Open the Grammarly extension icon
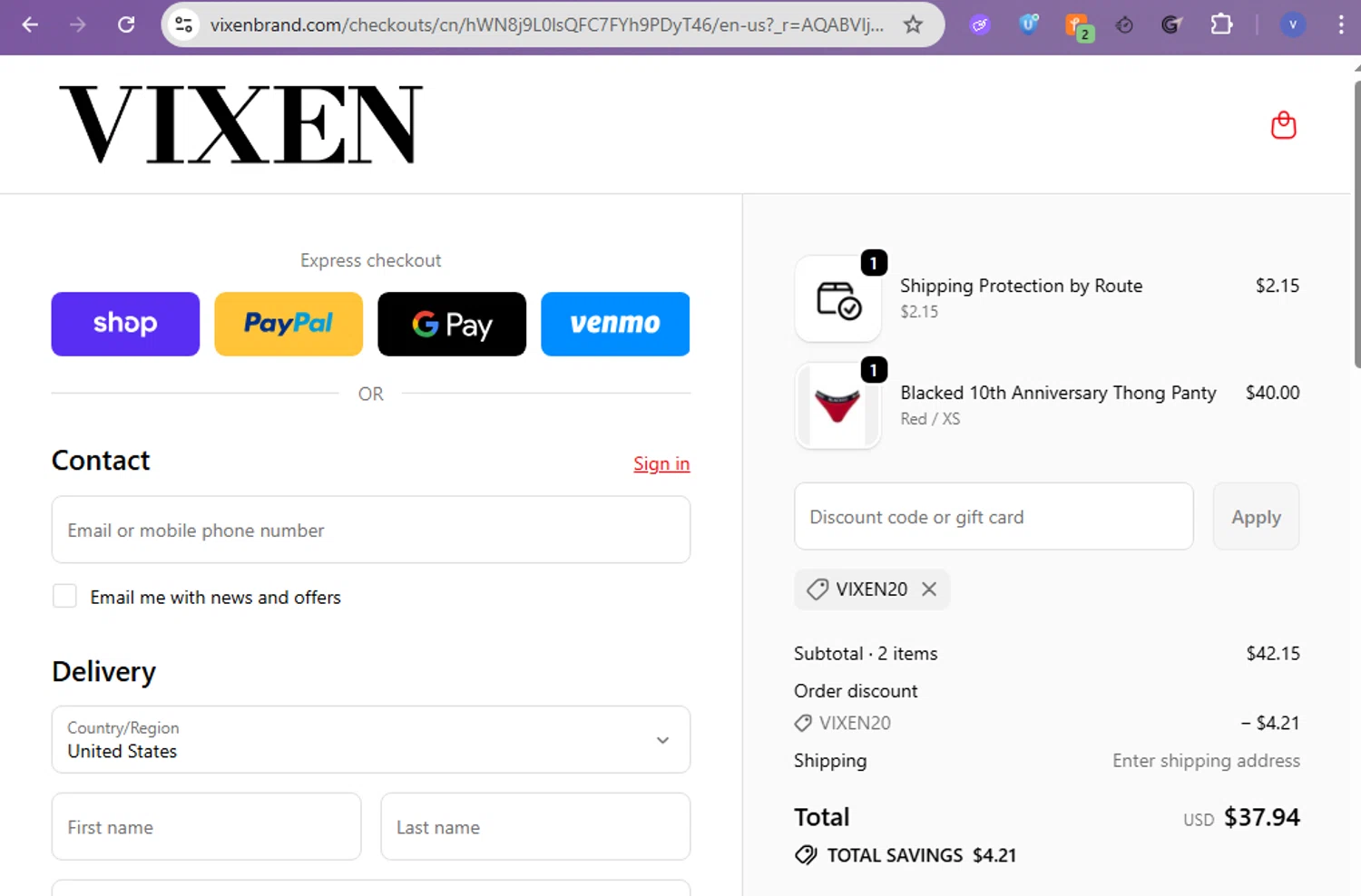Viewport: 1361px width, 896px height. tap(1171, 24)
